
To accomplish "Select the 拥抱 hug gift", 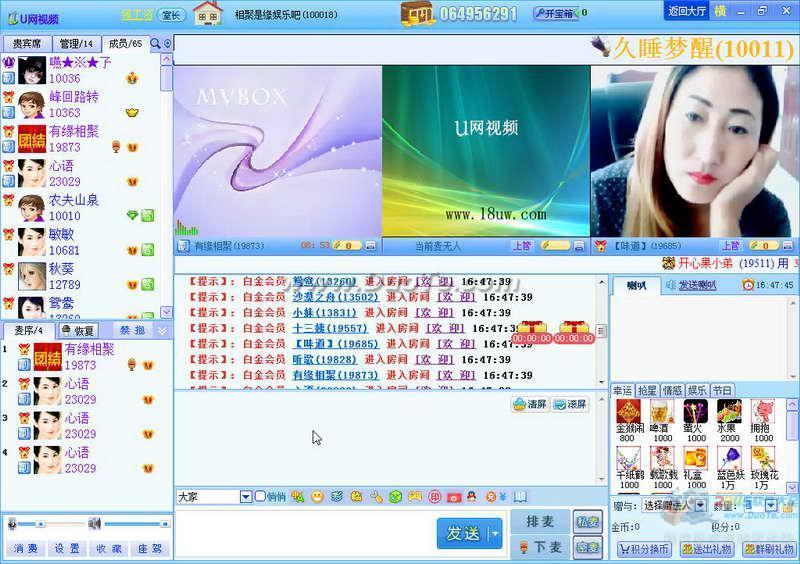I will (763, 411).
